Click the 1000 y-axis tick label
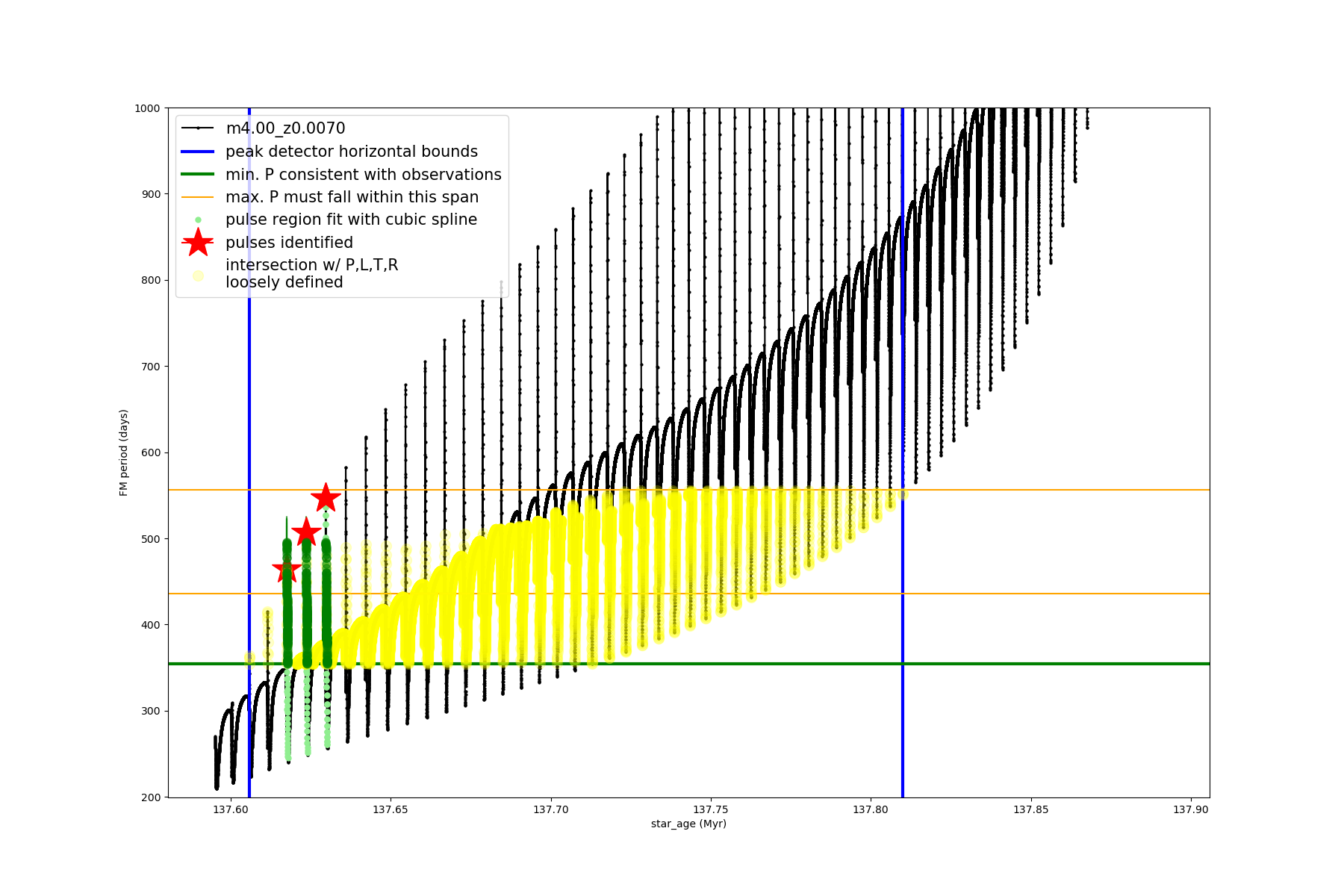The height and width of the screenshot is (896, 1344). point(147,108)
